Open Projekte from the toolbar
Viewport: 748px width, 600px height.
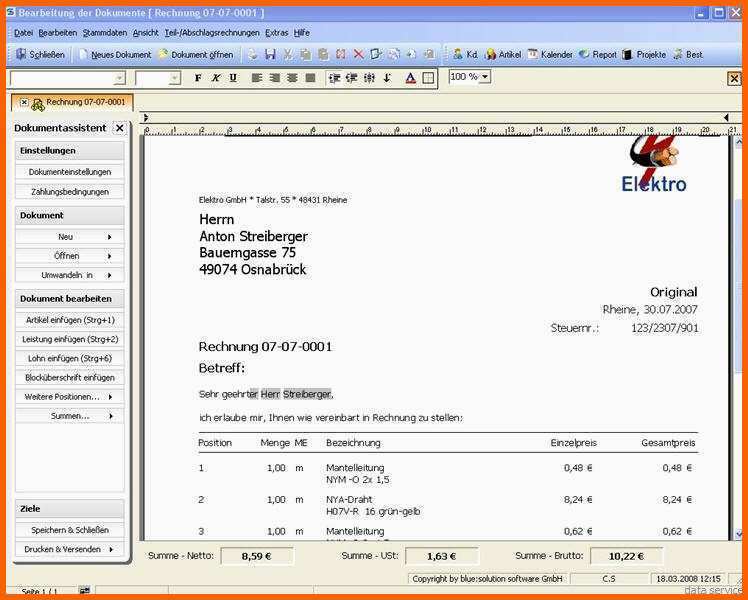click(644, 54)
